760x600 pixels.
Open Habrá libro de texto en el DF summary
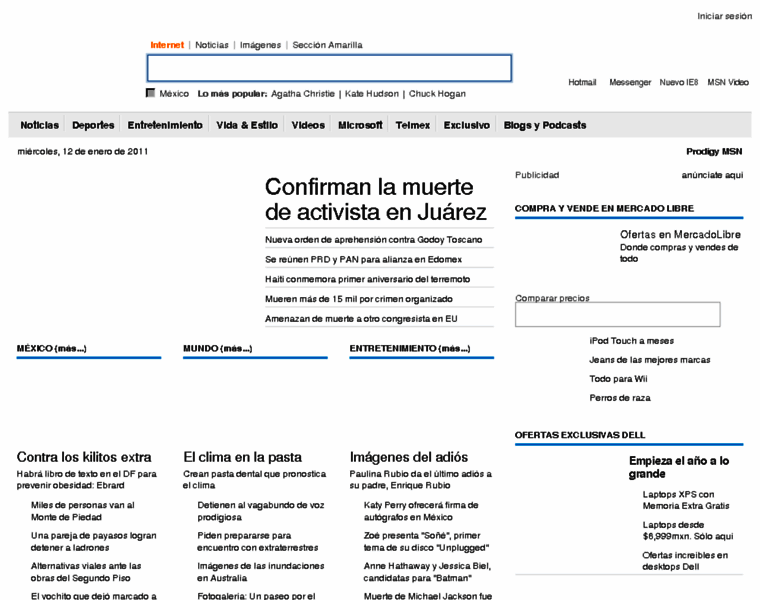point(86,479)
